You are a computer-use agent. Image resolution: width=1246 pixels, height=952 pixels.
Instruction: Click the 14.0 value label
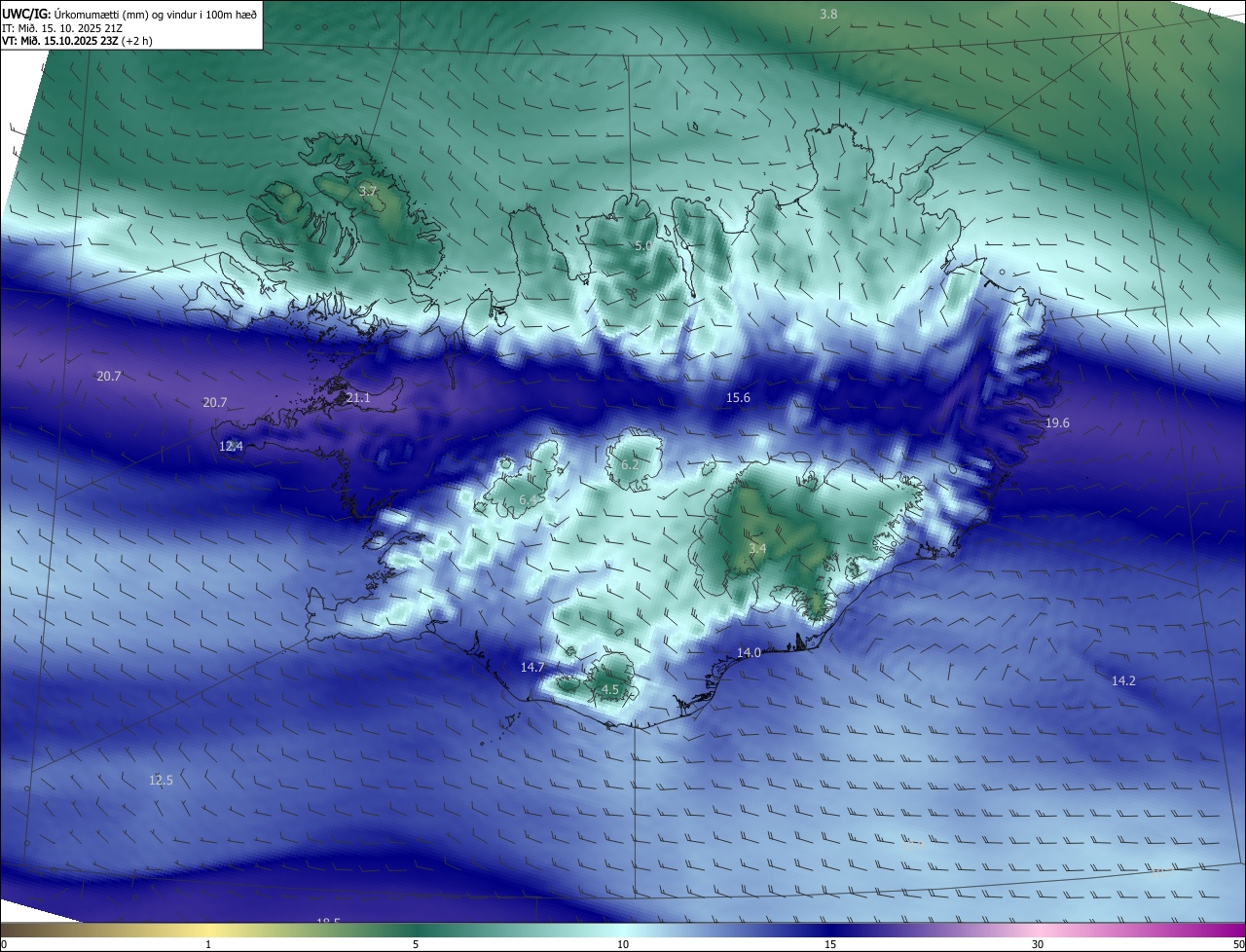749,653
